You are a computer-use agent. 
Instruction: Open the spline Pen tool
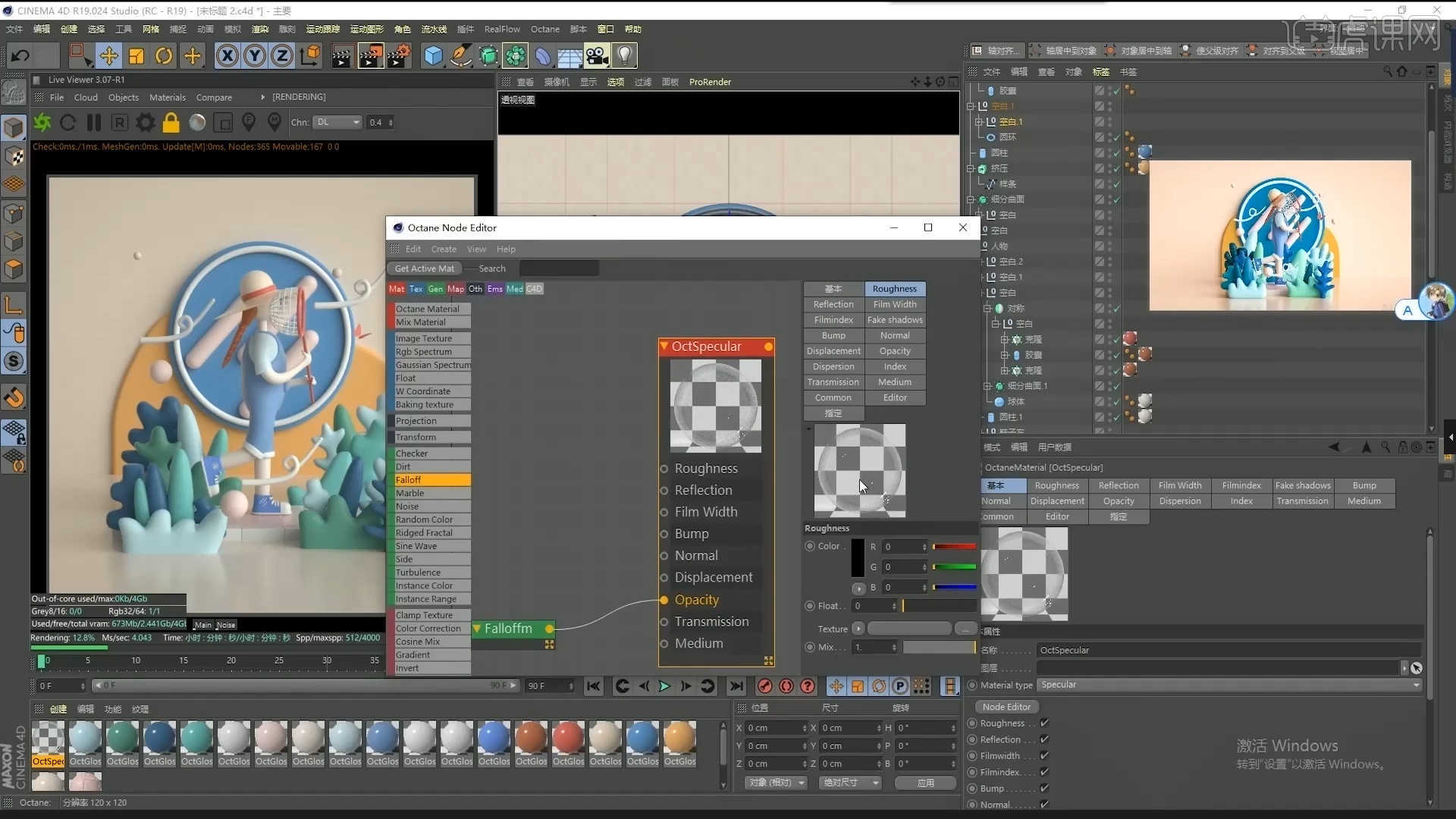[x=461, y=55]
